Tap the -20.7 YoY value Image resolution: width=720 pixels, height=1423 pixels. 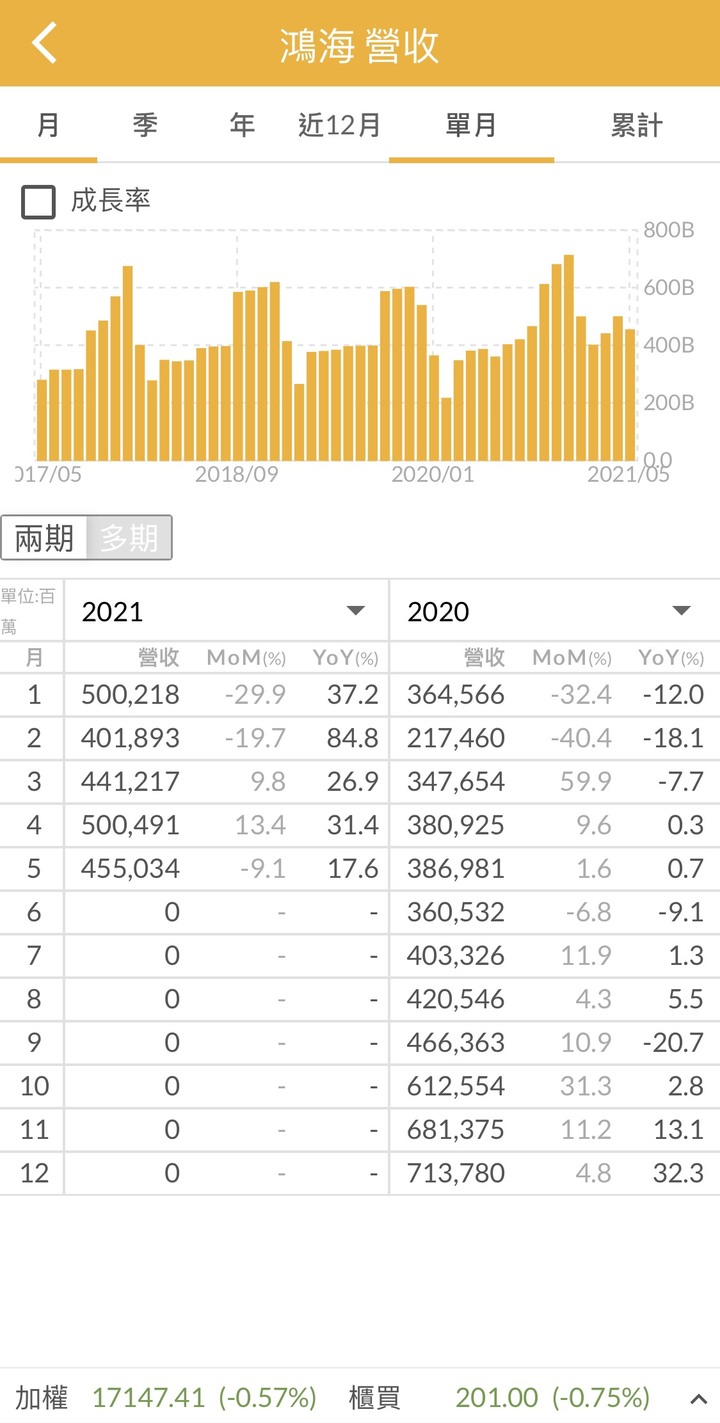point(673,1042)
